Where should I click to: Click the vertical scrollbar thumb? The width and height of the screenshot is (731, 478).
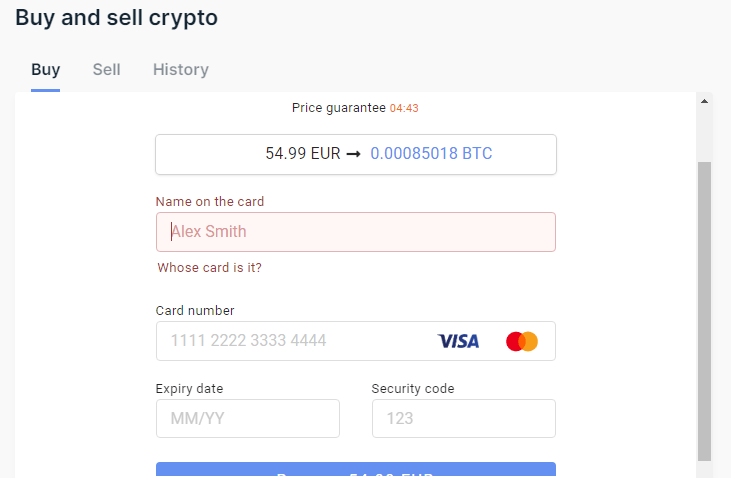pos(704,310)
